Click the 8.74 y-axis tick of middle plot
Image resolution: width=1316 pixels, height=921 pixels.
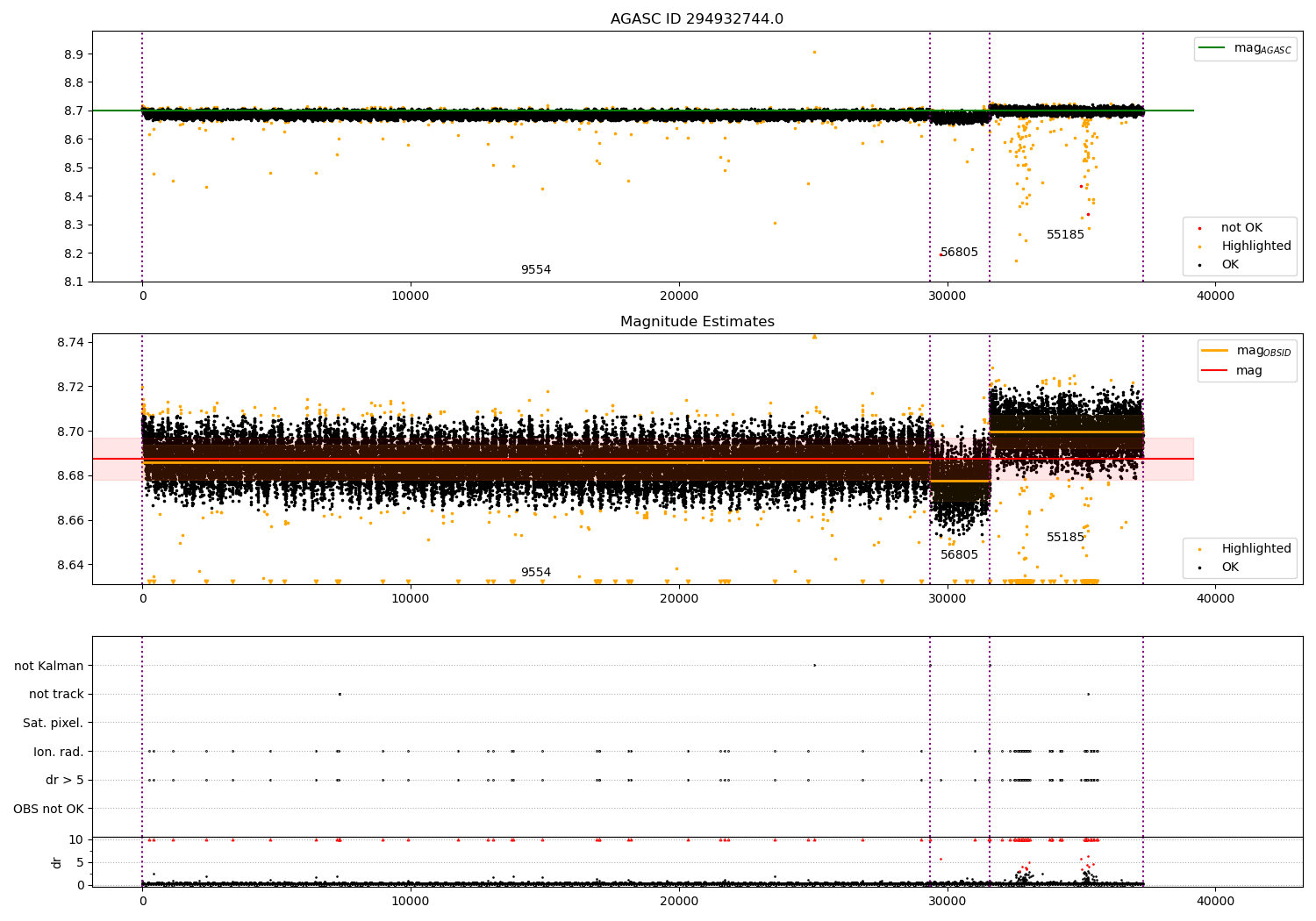[70, 342]
